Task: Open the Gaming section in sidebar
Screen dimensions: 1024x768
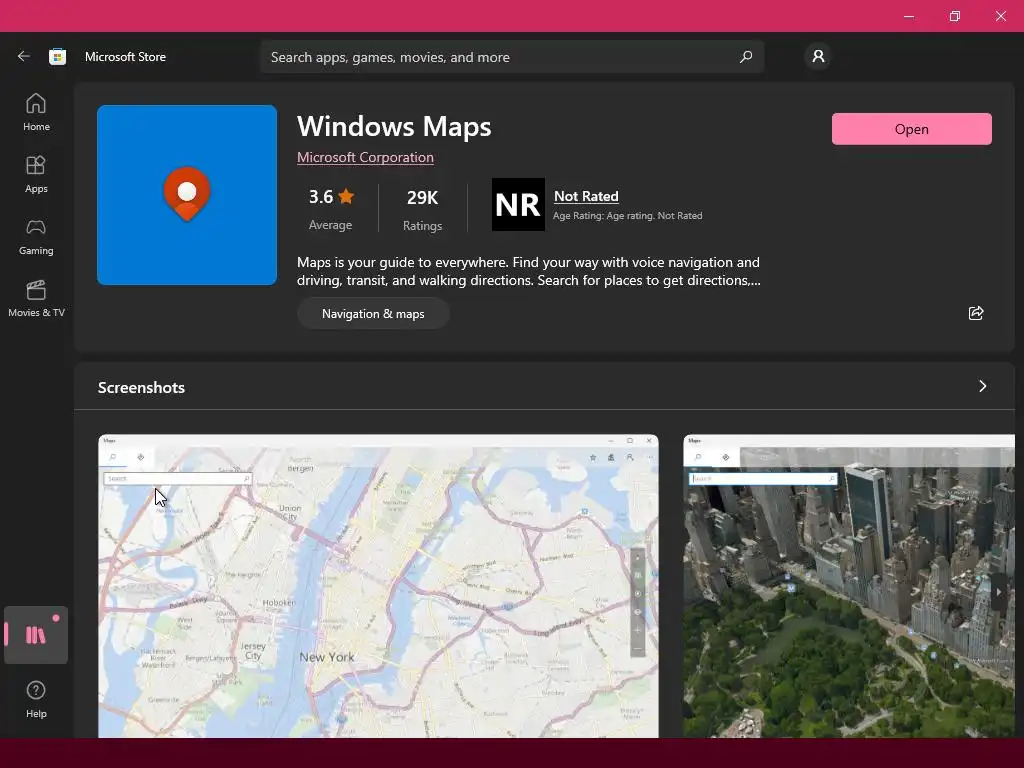Action: point(36,236)
